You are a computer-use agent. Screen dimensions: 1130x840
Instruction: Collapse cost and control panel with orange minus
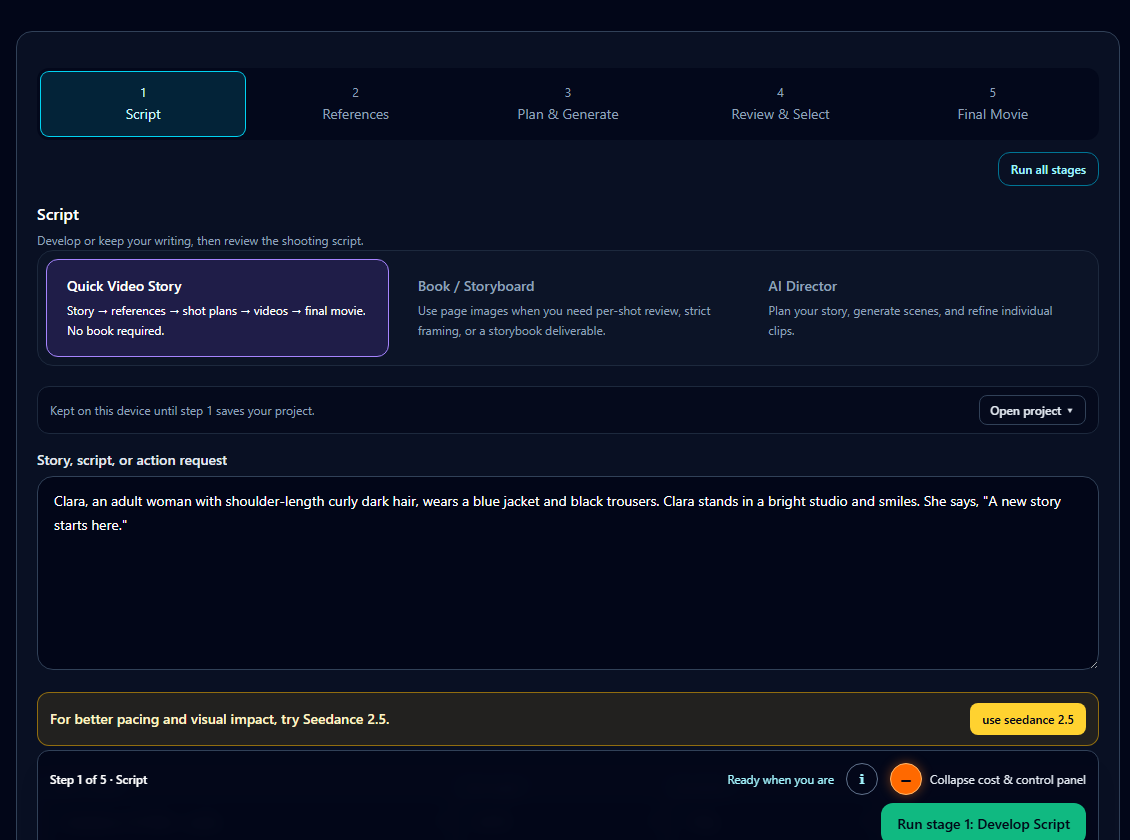905,779
